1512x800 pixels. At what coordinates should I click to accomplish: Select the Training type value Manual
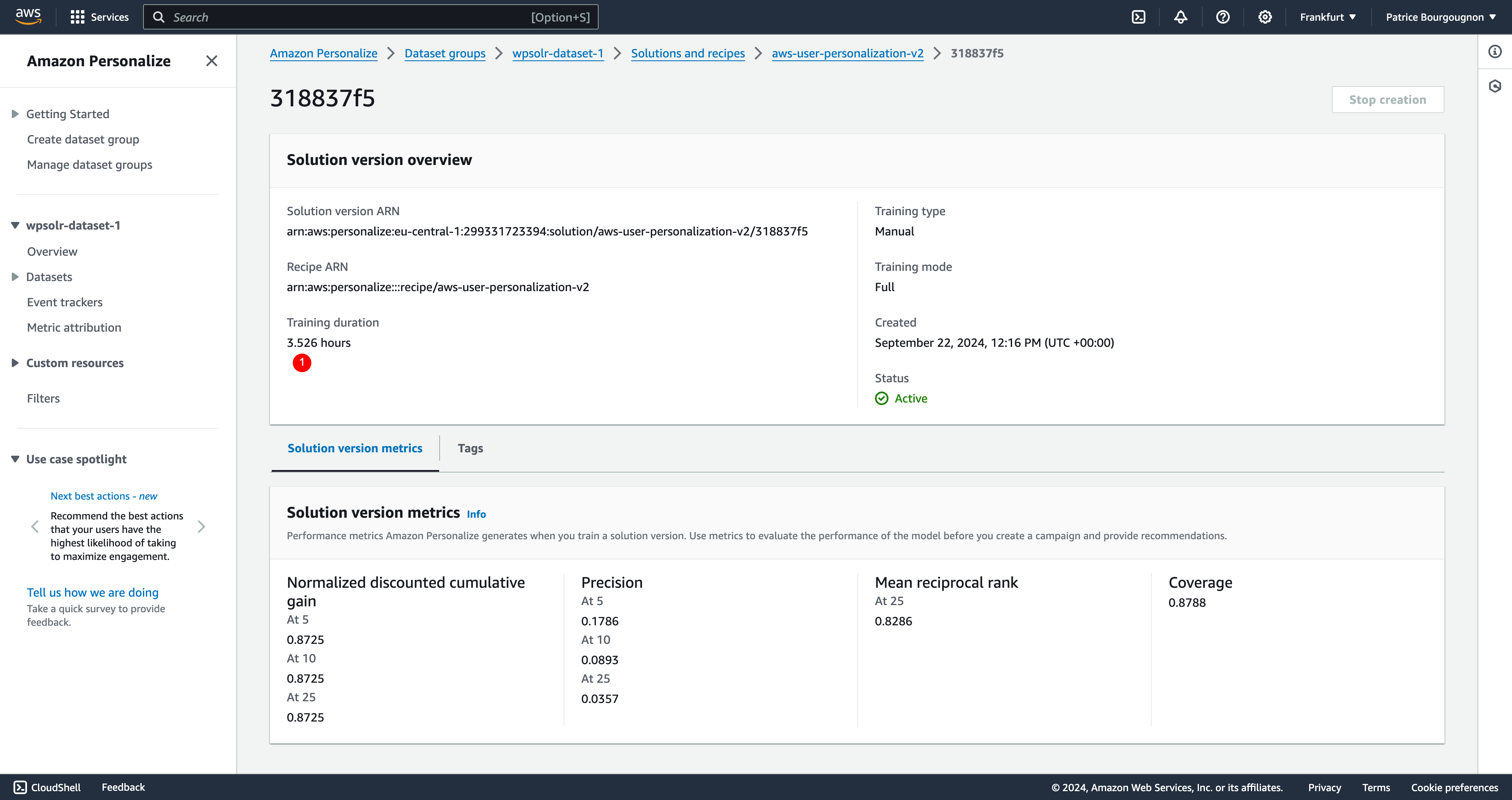(x=894, y=231)
